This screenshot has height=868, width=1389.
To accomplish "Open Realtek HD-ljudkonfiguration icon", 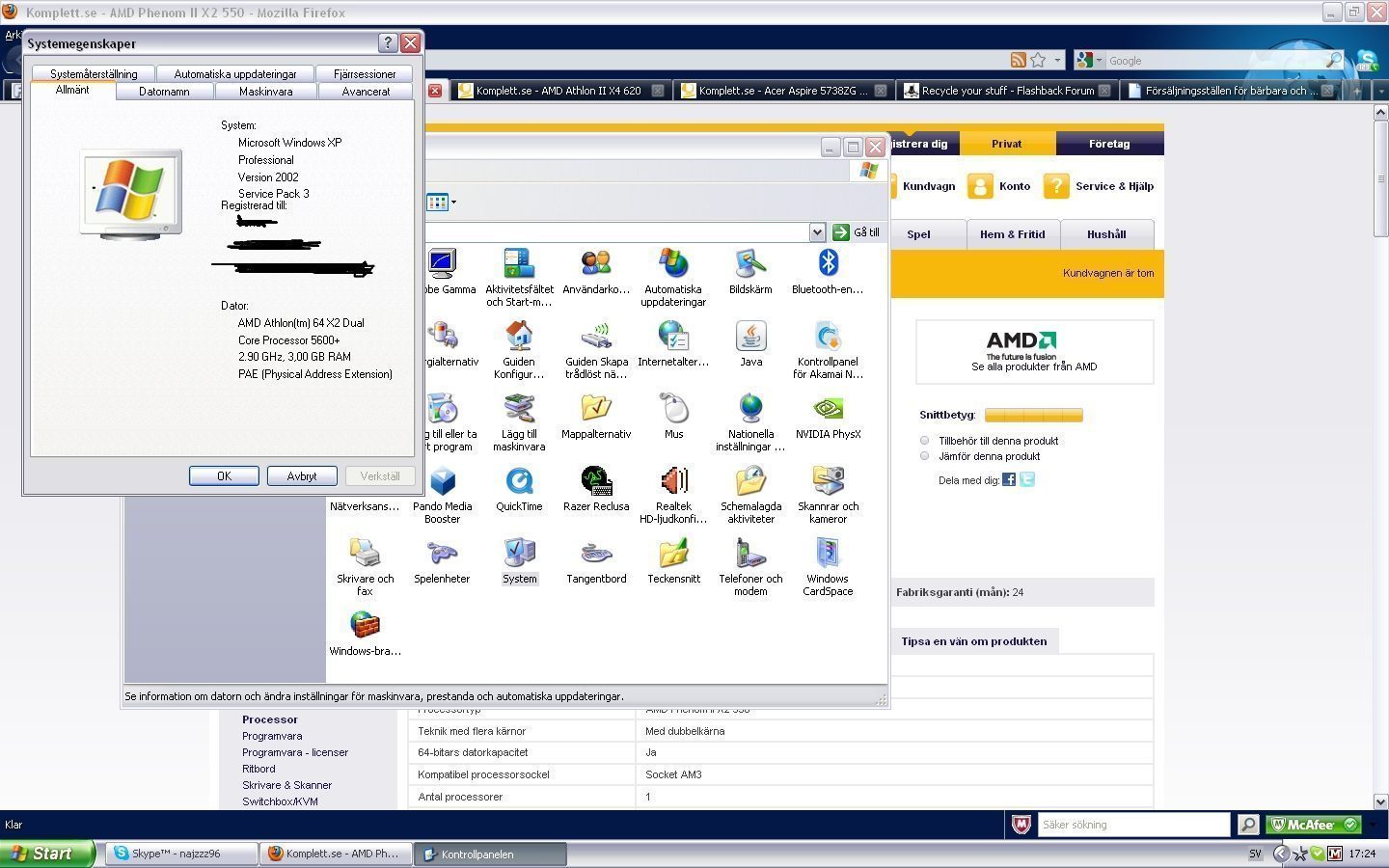I will point(673,494).
